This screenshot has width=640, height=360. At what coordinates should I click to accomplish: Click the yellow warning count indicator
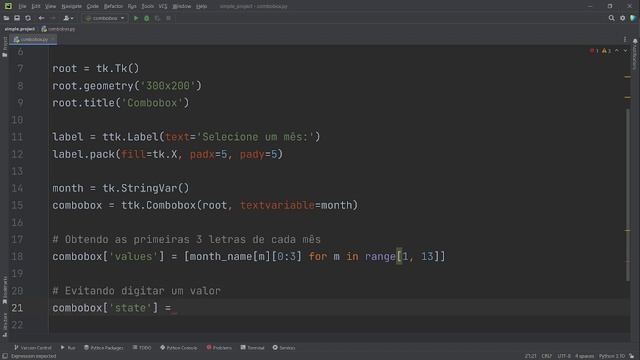click(x=606, y=51)
